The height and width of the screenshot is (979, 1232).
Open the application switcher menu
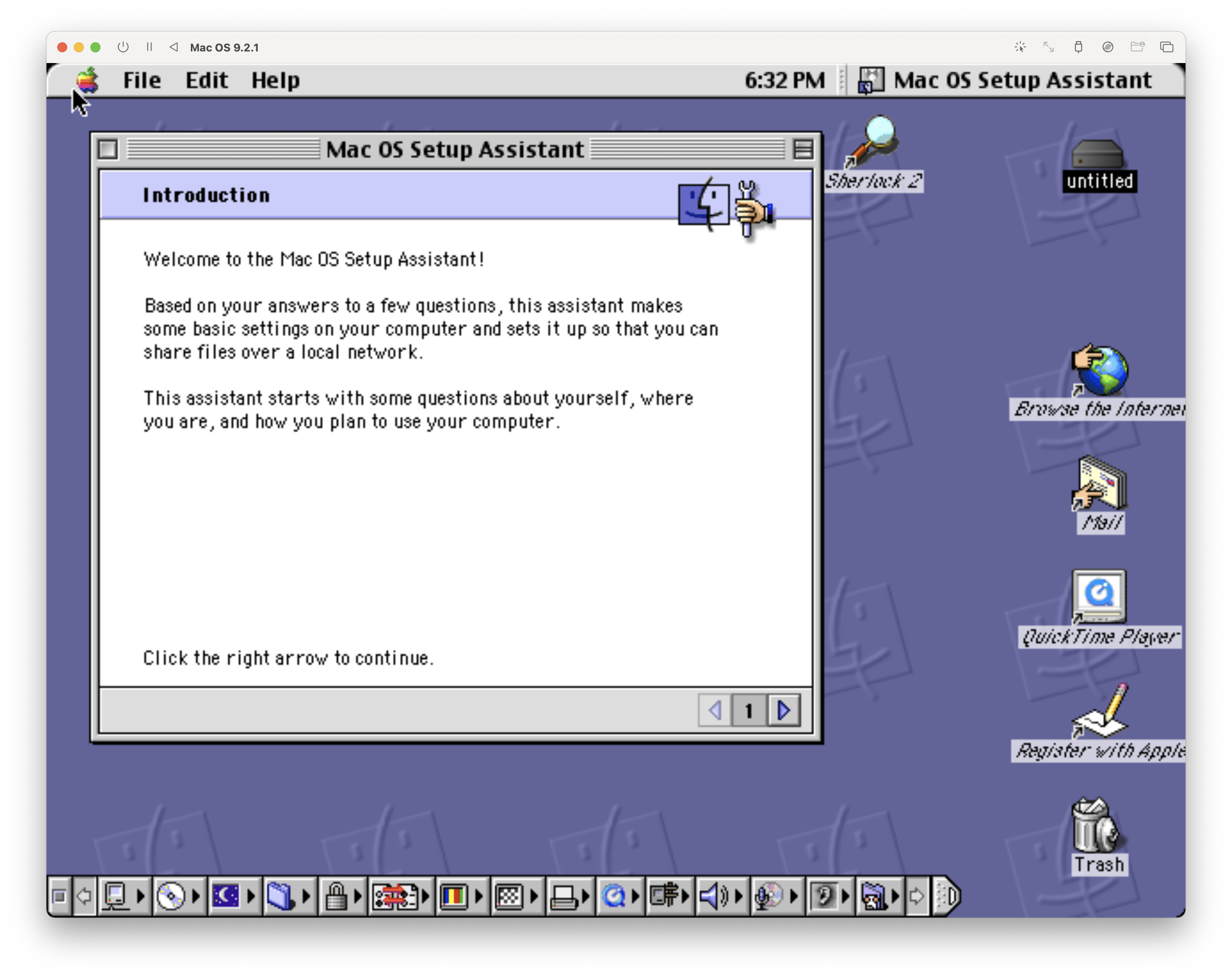(x=1006, y=80)
